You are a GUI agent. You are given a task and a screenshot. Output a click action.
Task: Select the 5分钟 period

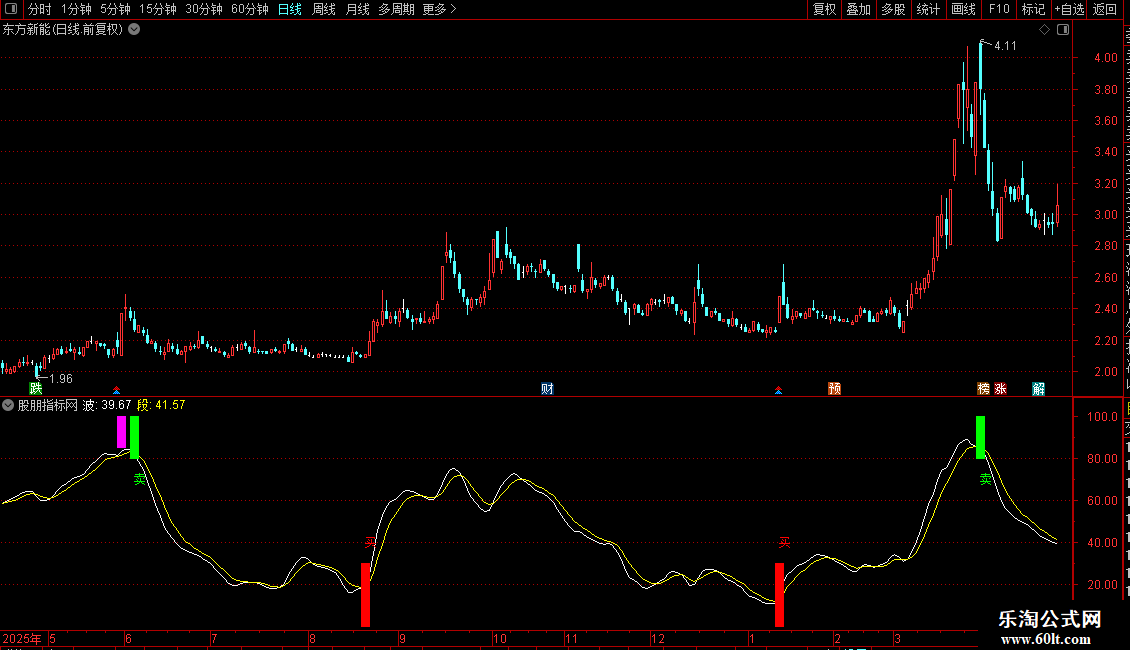click(115, 9)
